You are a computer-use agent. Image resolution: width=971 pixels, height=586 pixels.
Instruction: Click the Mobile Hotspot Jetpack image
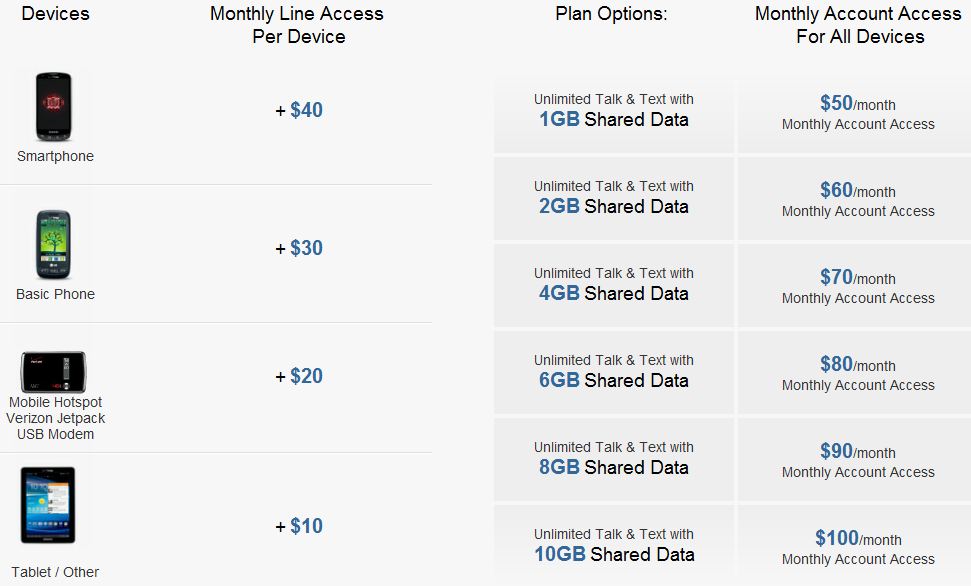(x=53, y=372)
